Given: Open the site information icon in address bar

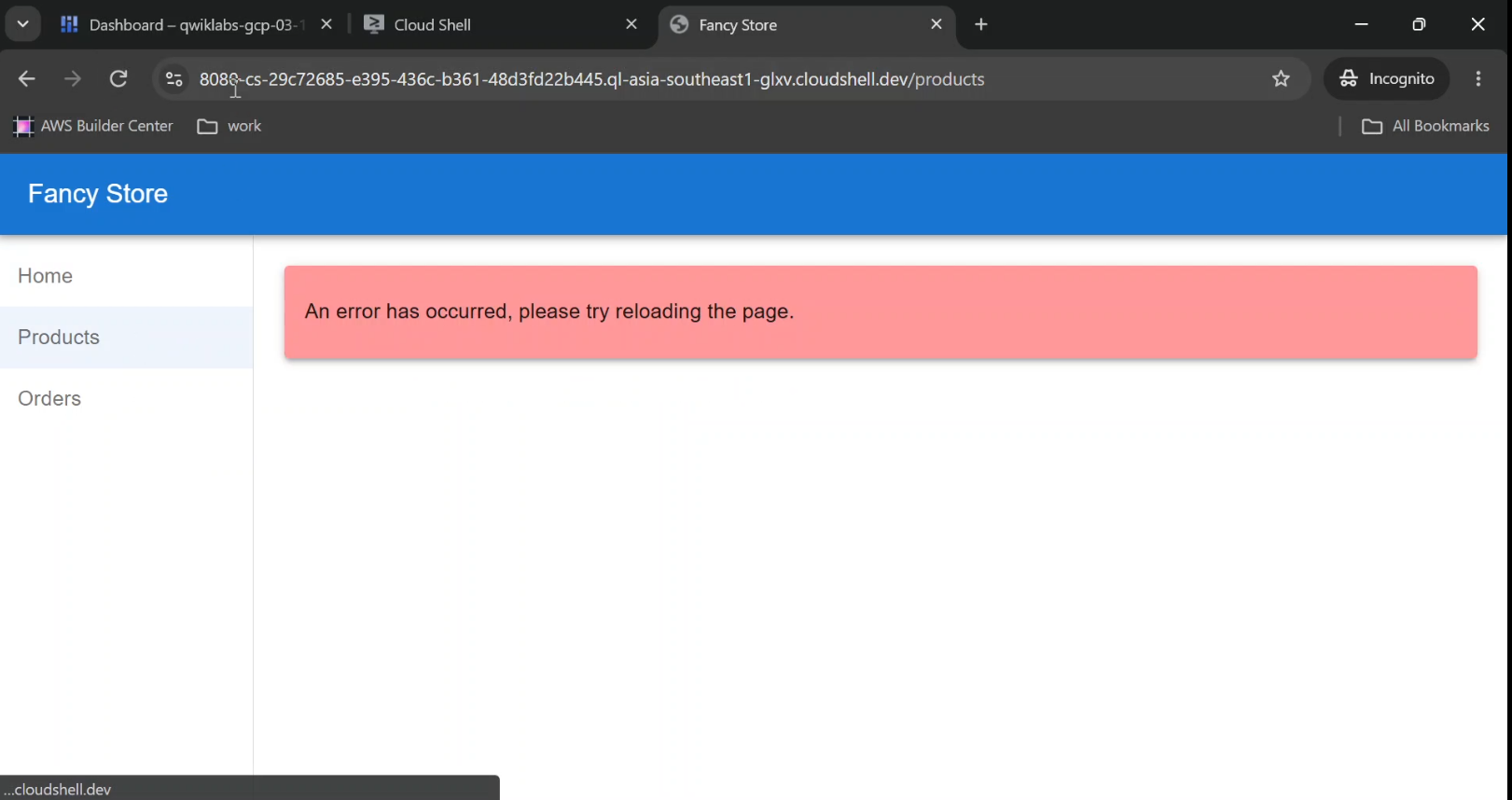Looking at the screenshot, I should [x=174, y=79].
